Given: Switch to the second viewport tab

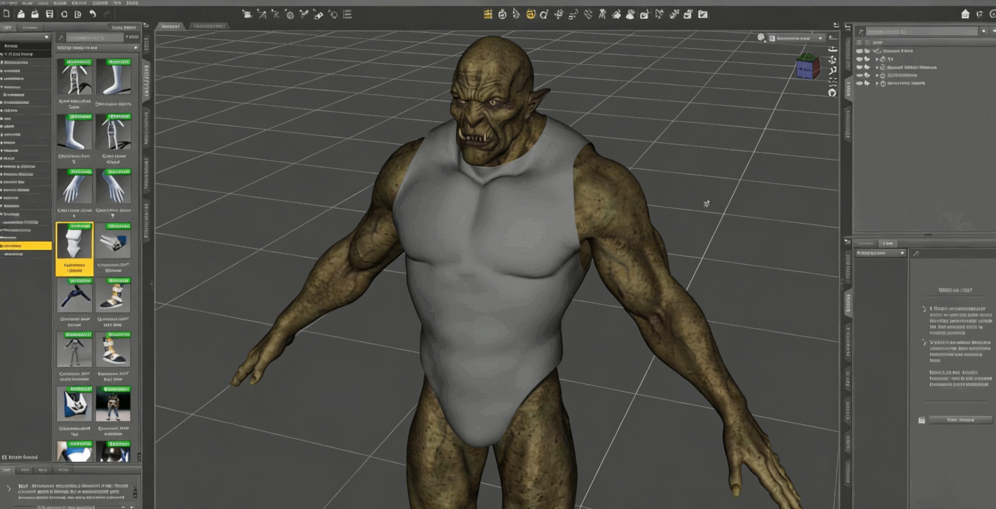Looking at the screenshot, I should coord(208,26).
